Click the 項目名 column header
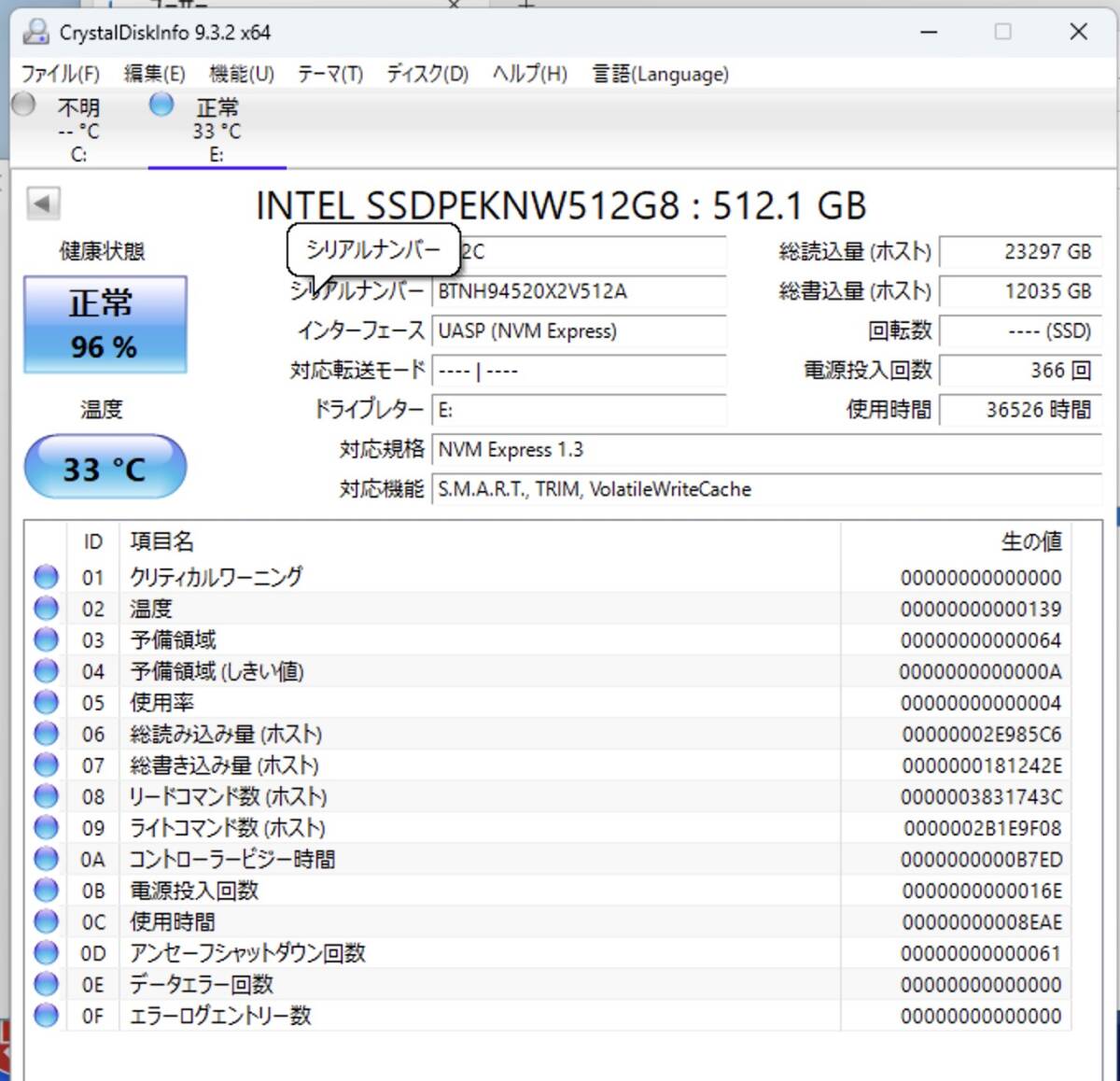This screenshot has width=1120, height=1081. point(162,541)
